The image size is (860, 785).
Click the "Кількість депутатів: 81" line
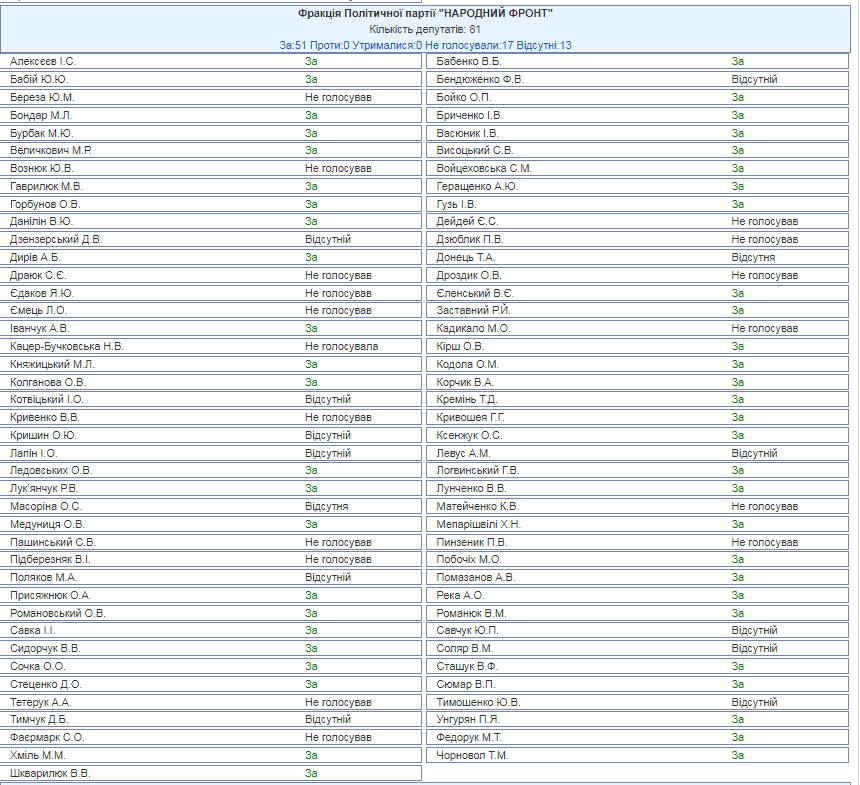coord(425,29)
